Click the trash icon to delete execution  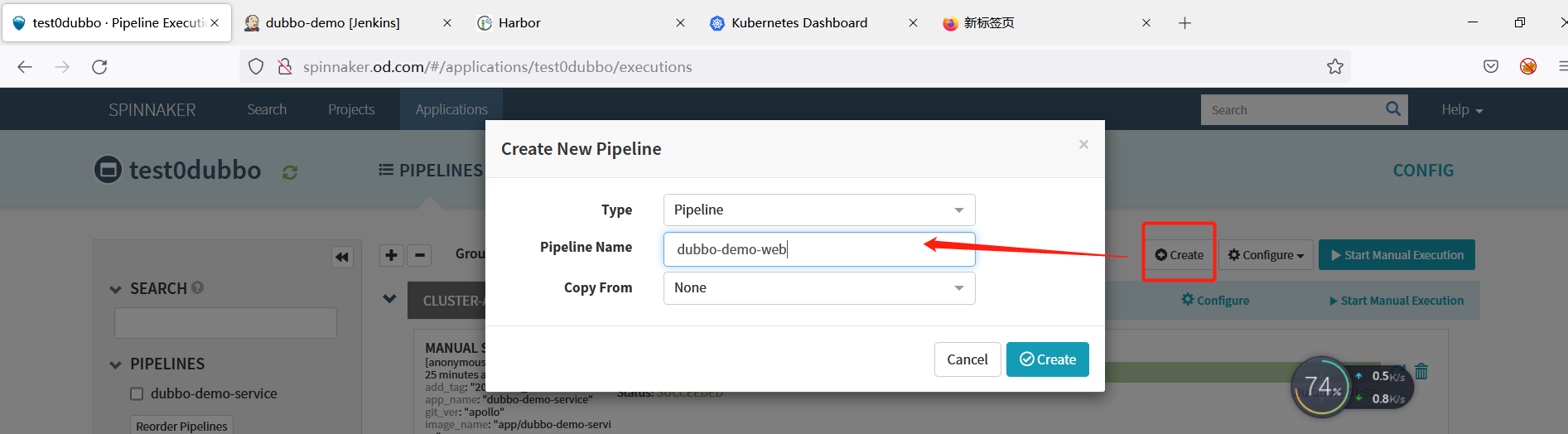(x=1421, y=372)
